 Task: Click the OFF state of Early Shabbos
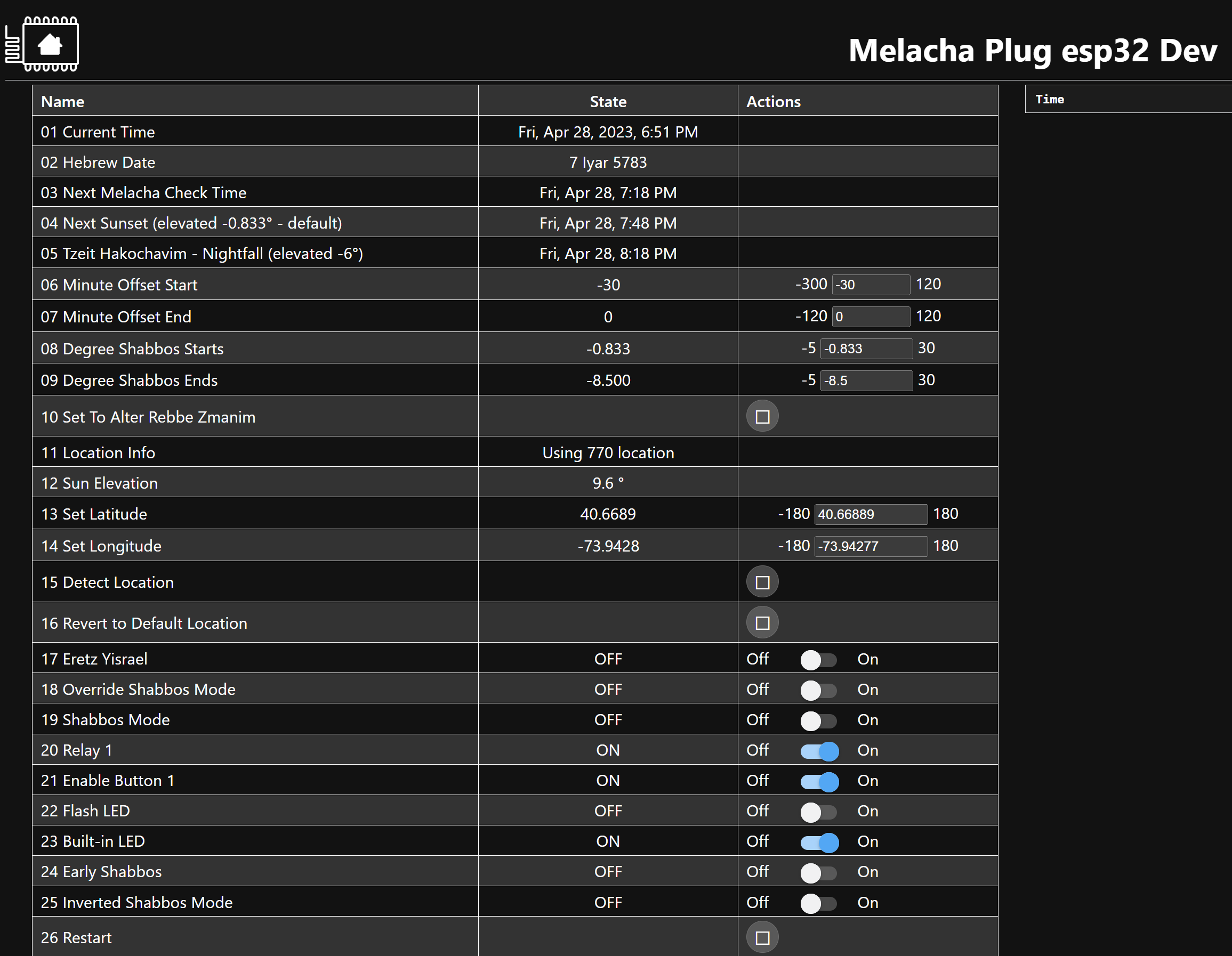pyautogui.click(x=608, y=872)
